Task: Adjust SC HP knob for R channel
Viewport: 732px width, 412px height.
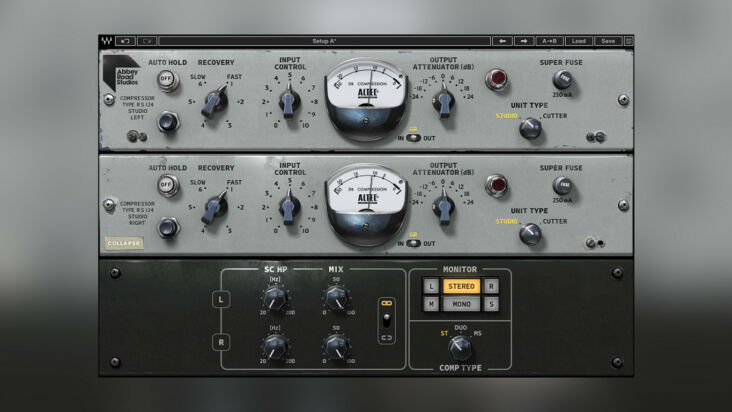Action: coord(275,347)
